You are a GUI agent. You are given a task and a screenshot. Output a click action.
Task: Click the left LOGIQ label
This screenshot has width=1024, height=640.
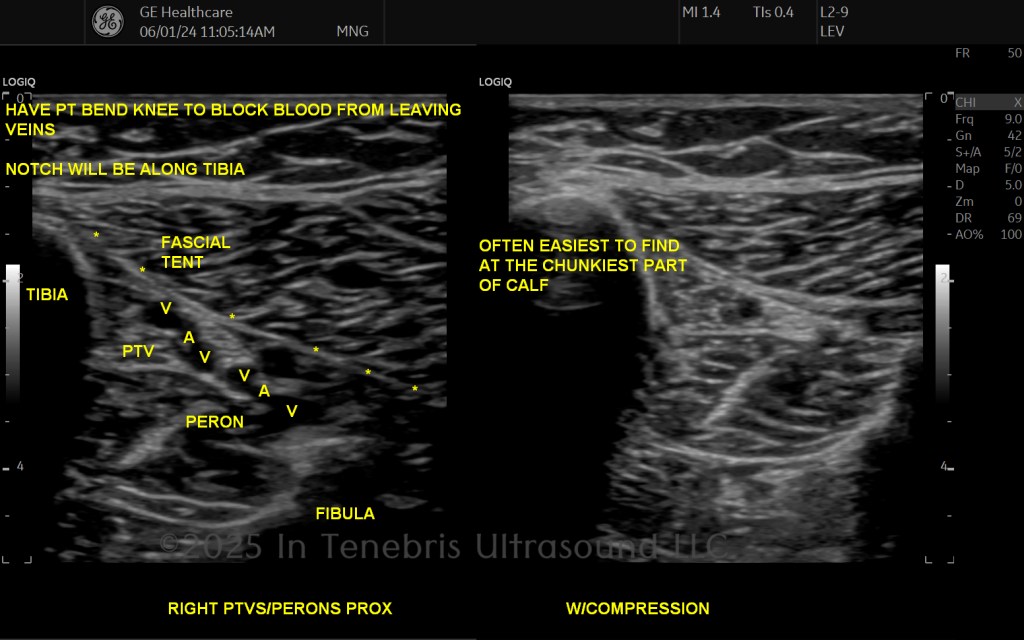(19, 82)
